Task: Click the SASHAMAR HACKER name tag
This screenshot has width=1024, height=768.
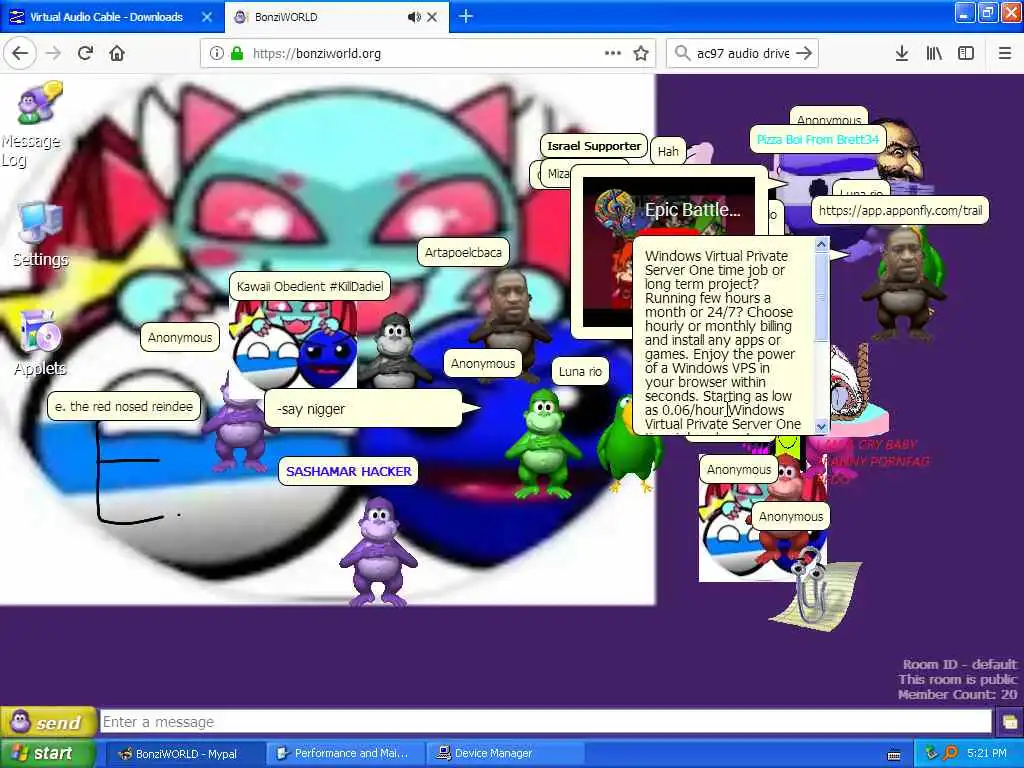Action: point(349,472)
